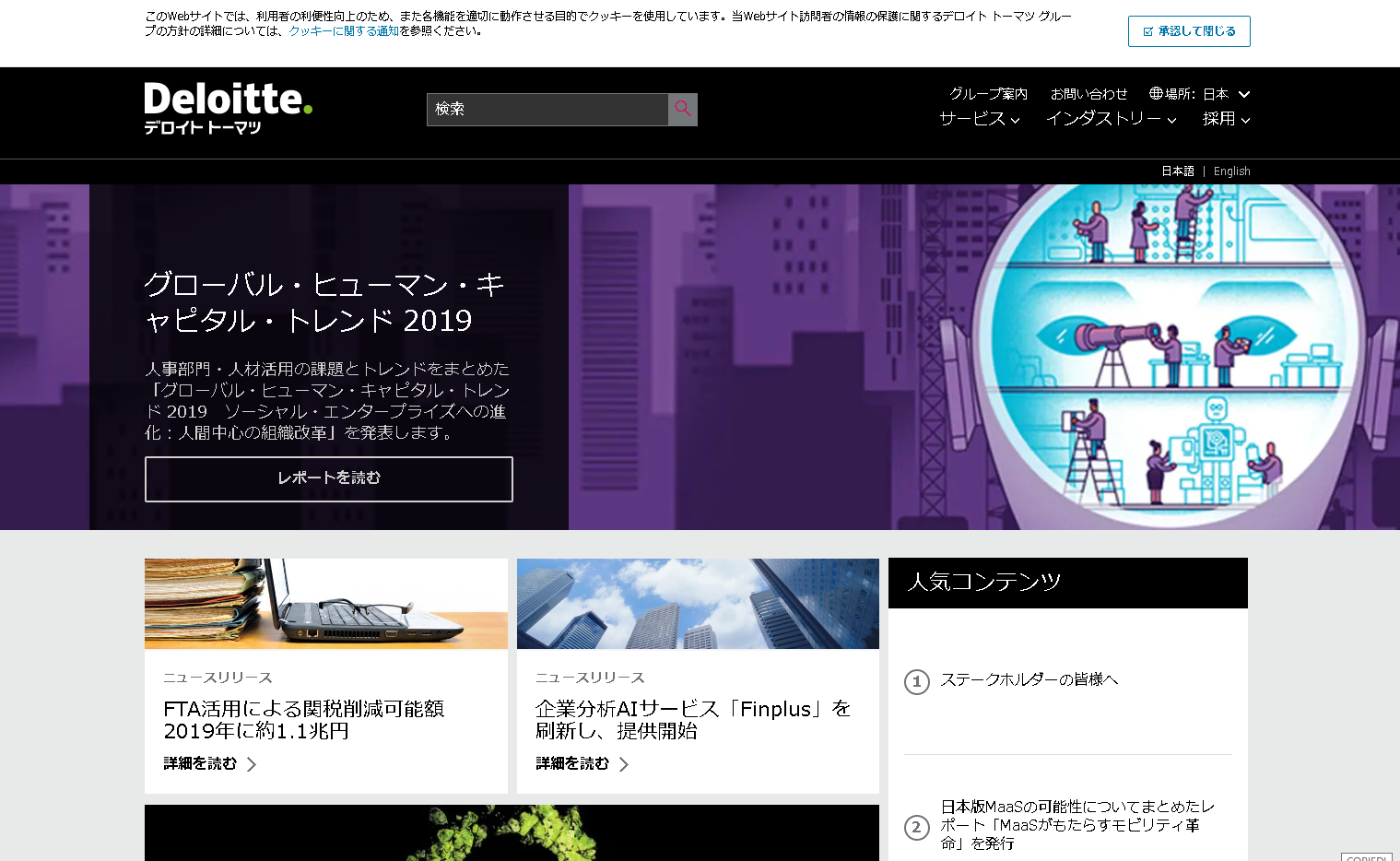Open the お問い合わせ menu item

[x=1088, y=94]
